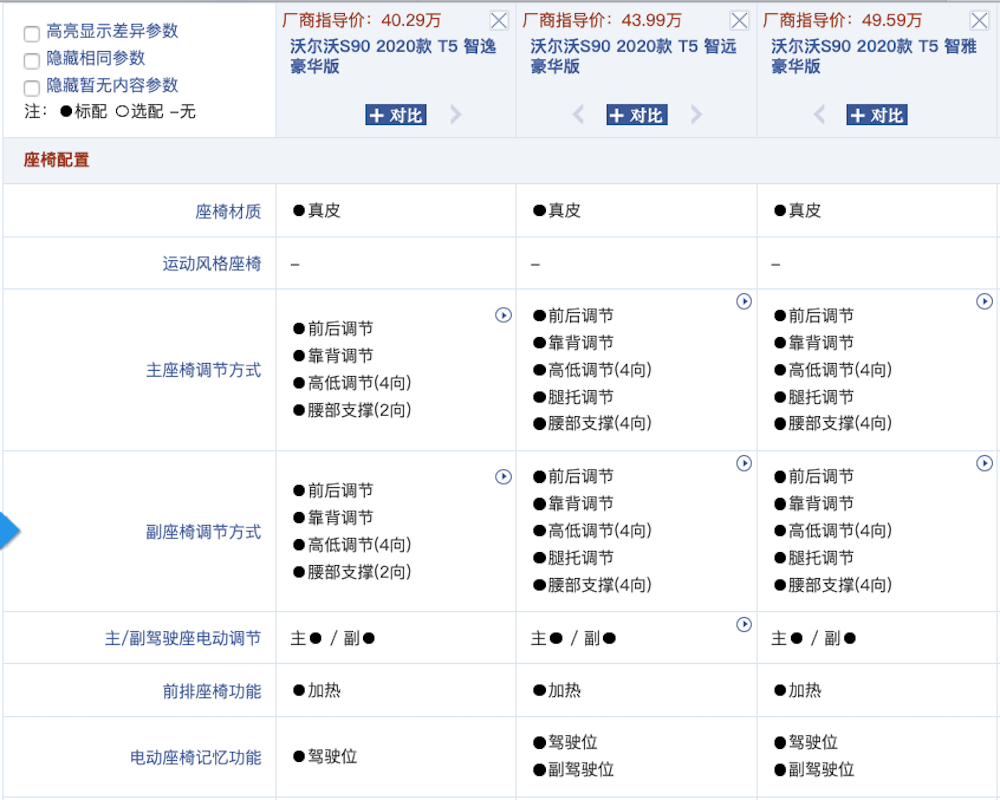
Task: Enable 高亮显示差异参数 checkbox
Action: 31,31
